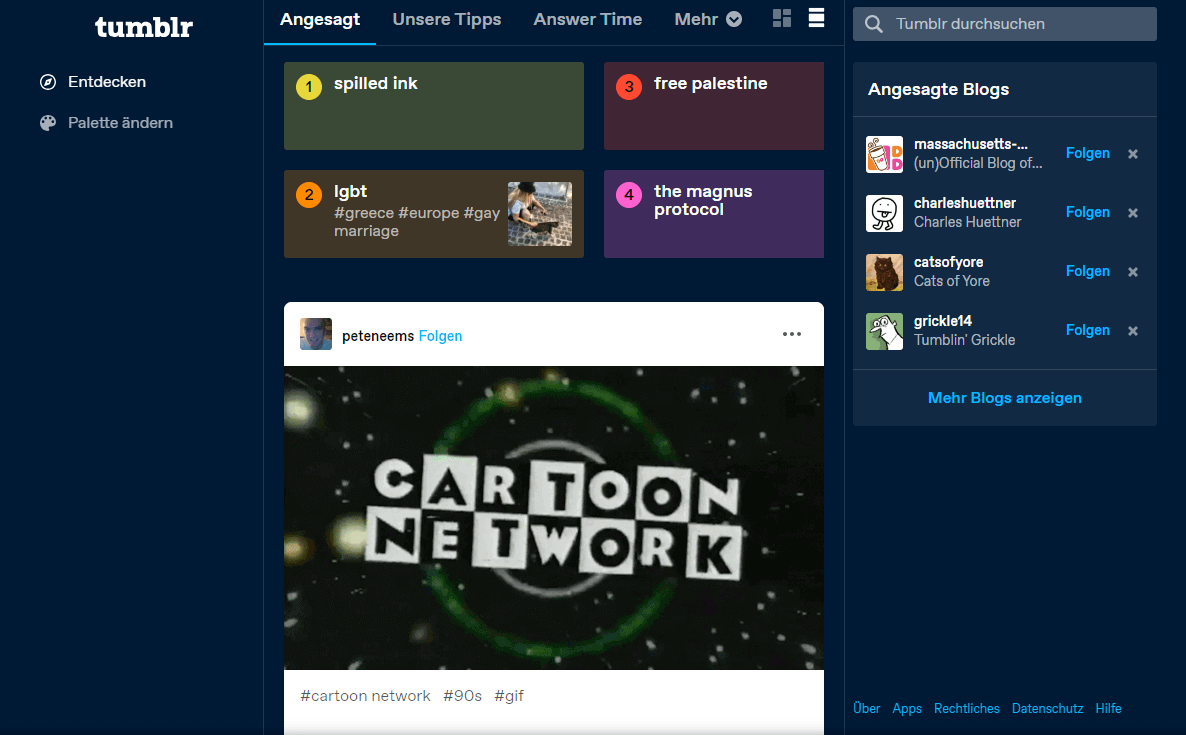The width and height of the screenshot is (1186, 735).
Task: Follow peteneems from the post header
Action: click(440, 336)
